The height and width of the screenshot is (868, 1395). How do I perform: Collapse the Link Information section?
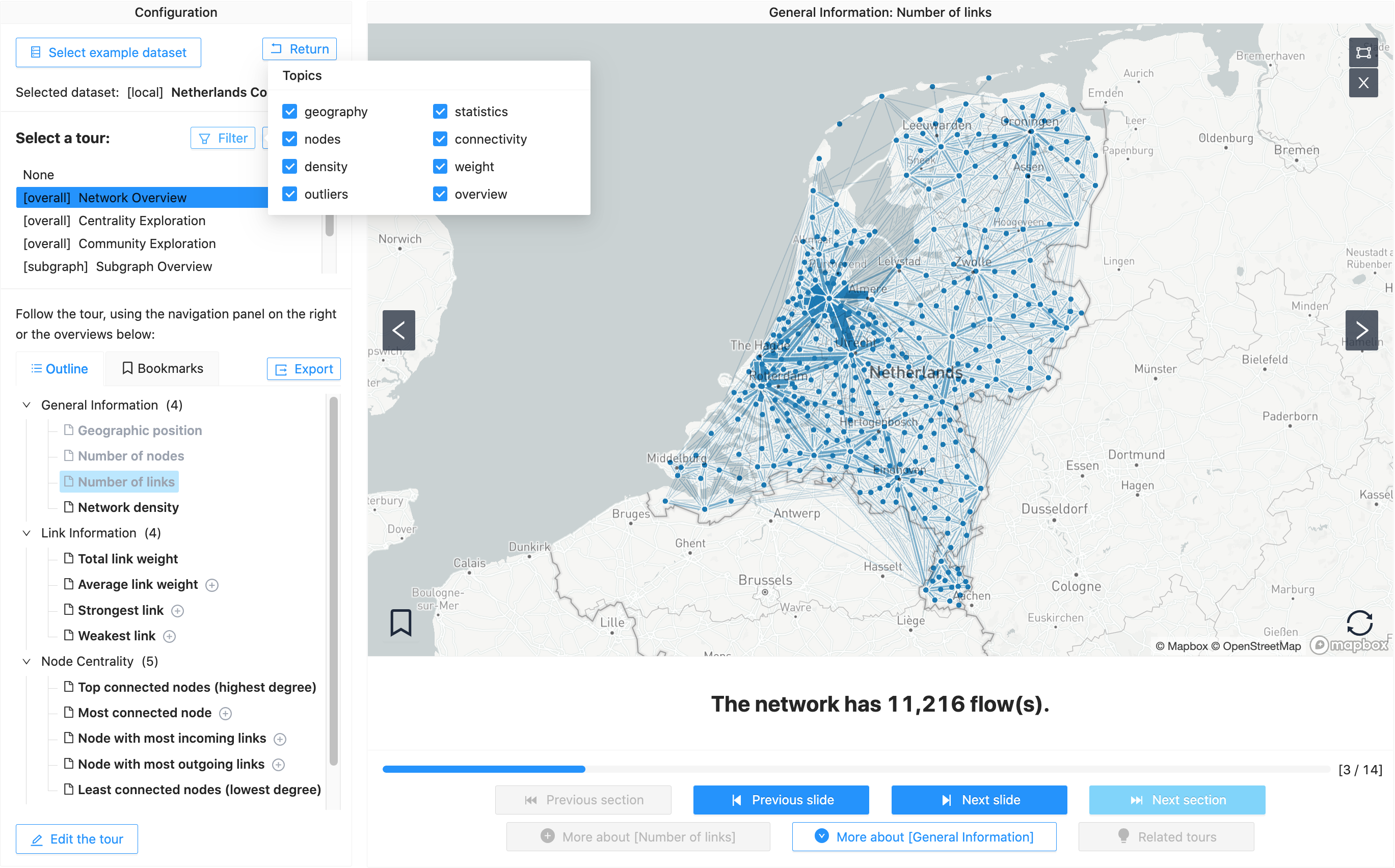pos(26,533)
